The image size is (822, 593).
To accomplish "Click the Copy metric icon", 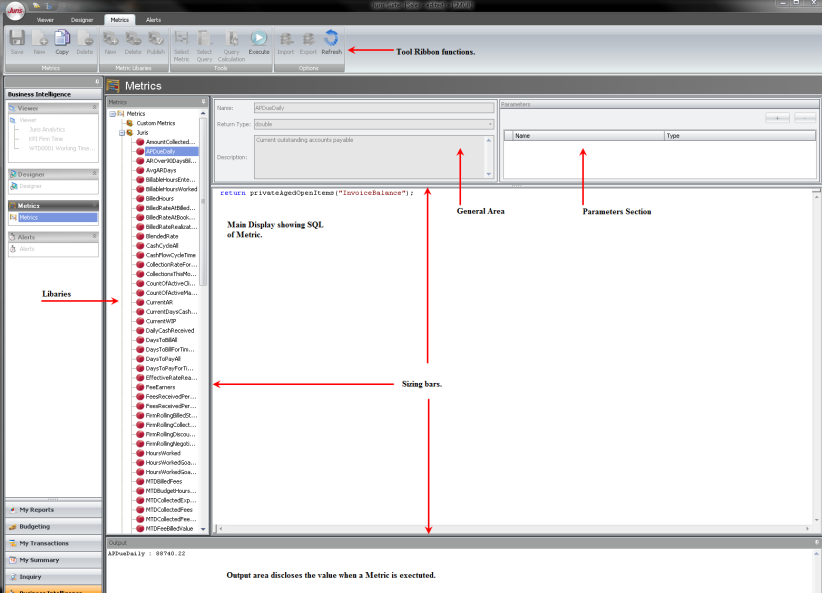I will [x=62, y=40].
